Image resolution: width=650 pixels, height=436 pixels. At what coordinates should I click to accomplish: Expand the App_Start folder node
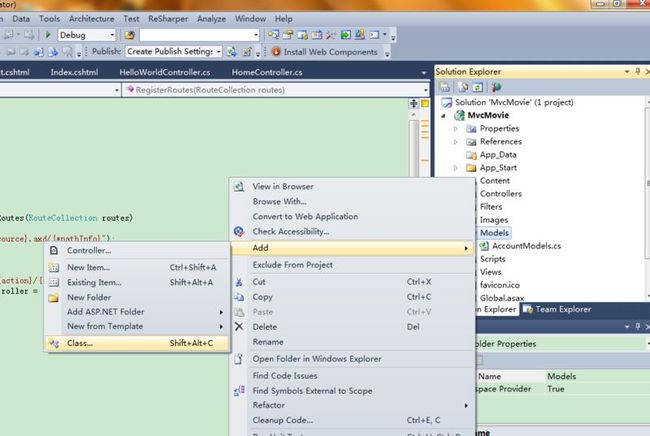456,168
